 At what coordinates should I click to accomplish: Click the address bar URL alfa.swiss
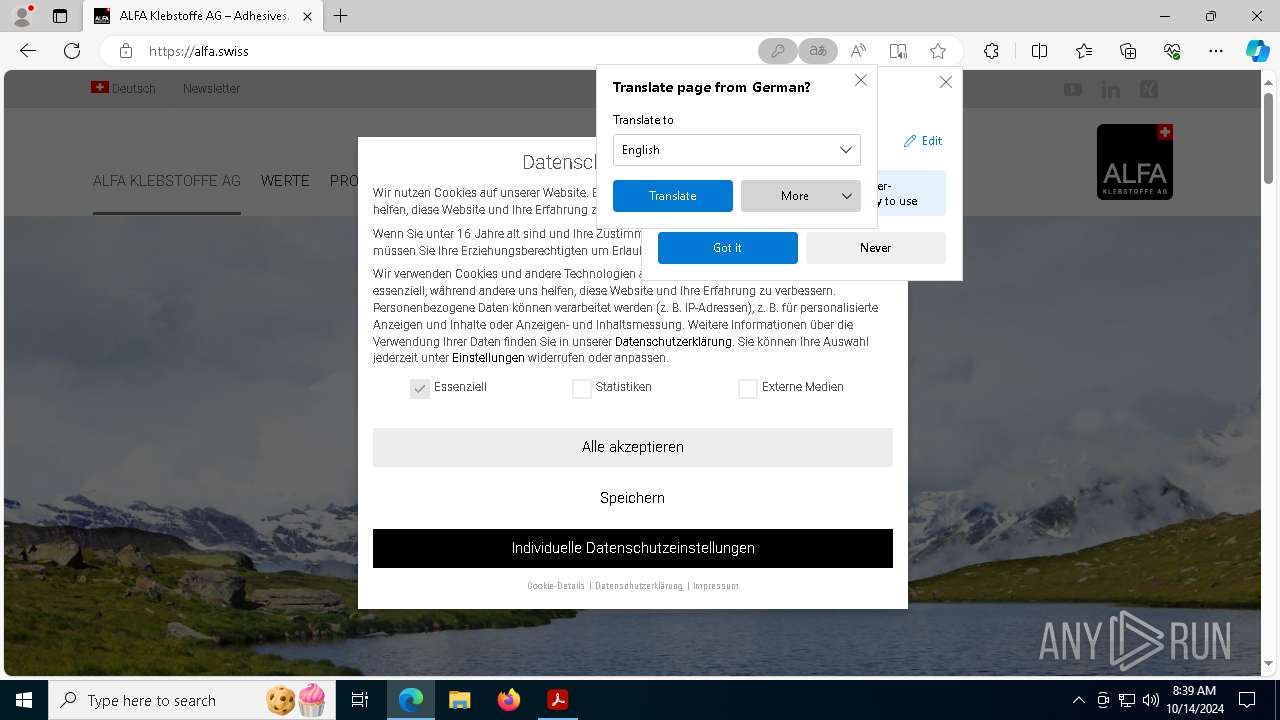pos(199,51)
